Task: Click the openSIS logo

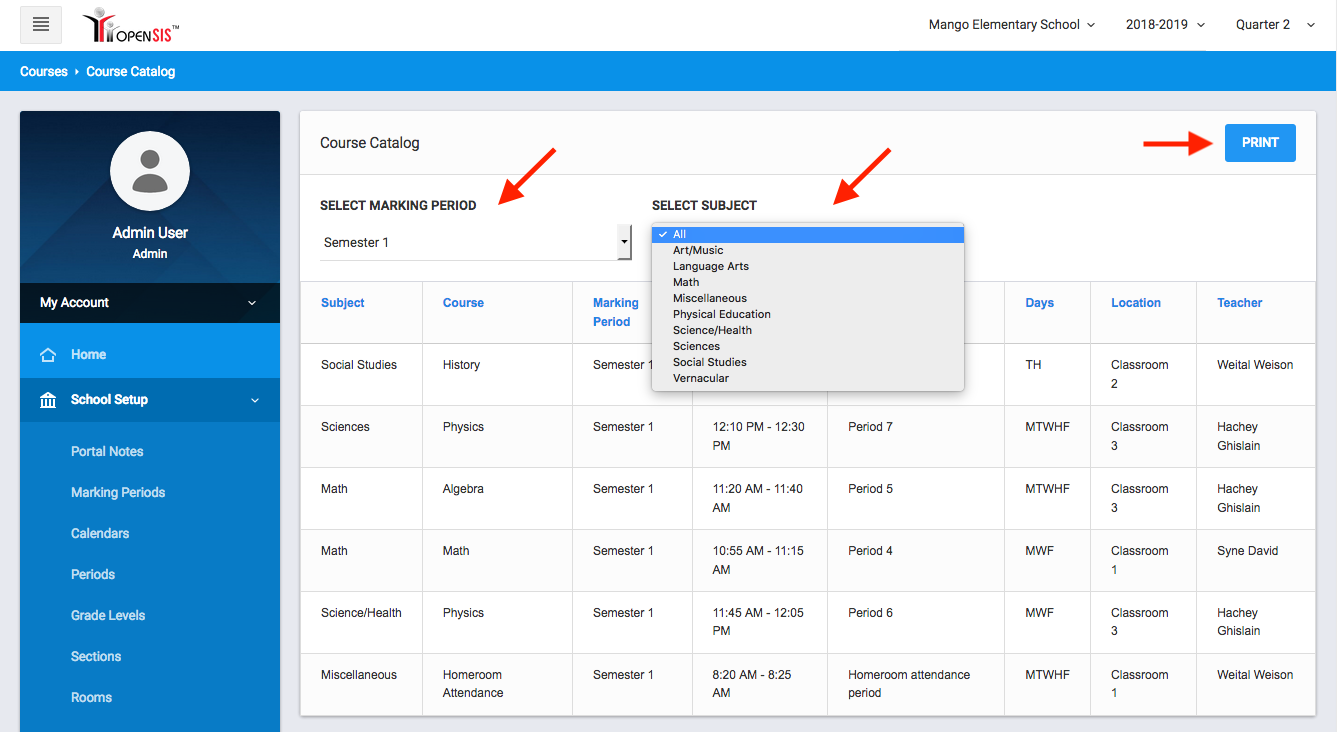Action: pyautogui.click(x=131, y=26)
